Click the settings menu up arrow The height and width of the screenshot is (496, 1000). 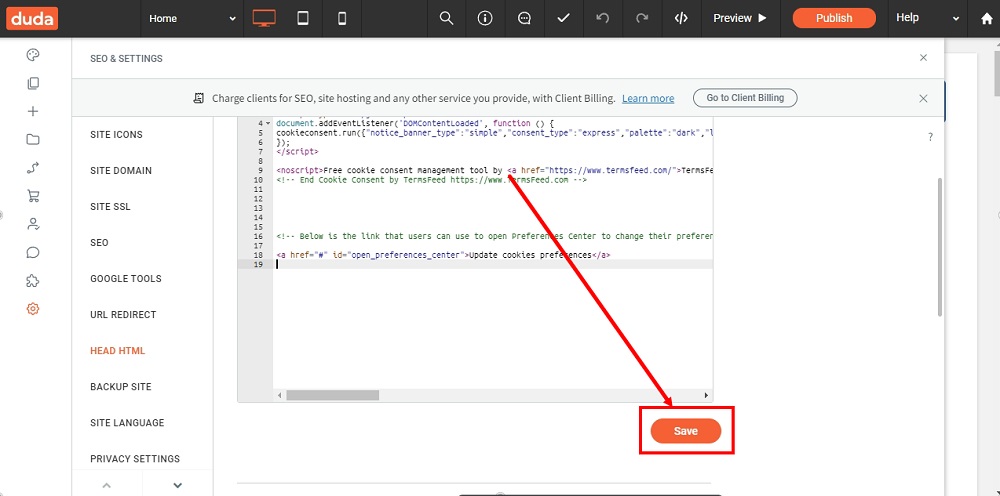(x=107, y=485)
